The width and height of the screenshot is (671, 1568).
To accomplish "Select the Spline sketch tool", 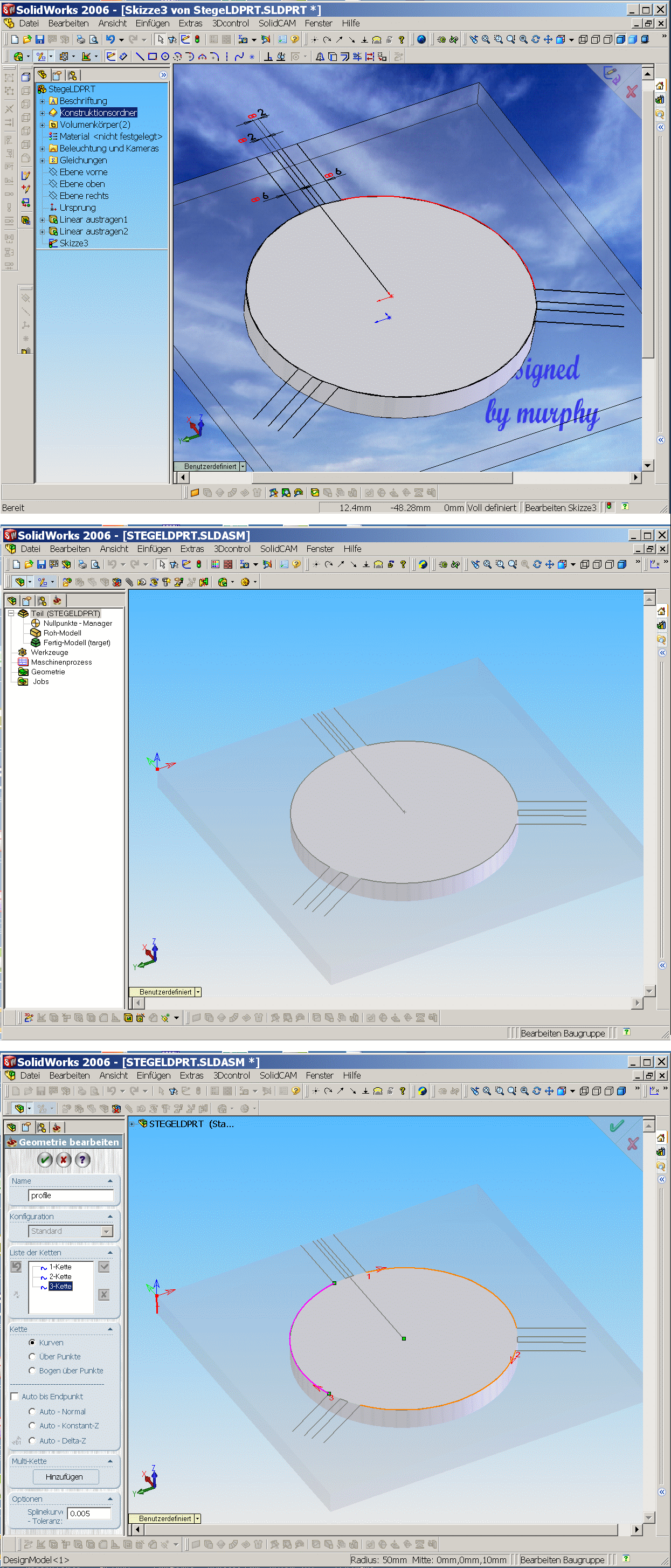I will (239, 57).
